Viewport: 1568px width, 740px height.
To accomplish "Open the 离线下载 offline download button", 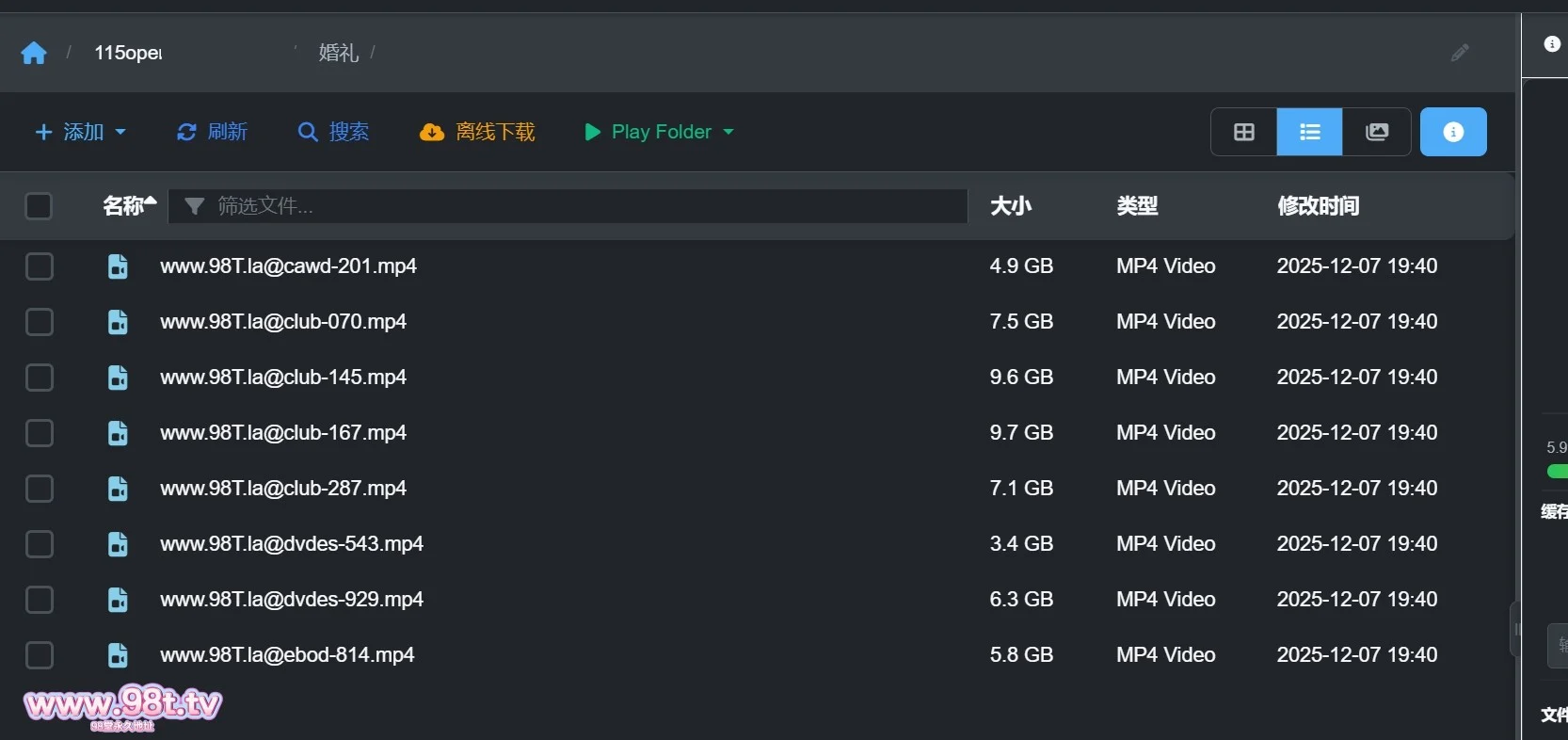I will pyautogui.click(x=477, y=132).
